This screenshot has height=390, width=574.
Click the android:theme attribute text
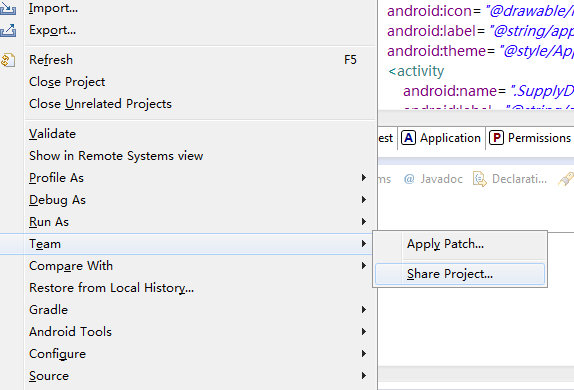(436, 51)
